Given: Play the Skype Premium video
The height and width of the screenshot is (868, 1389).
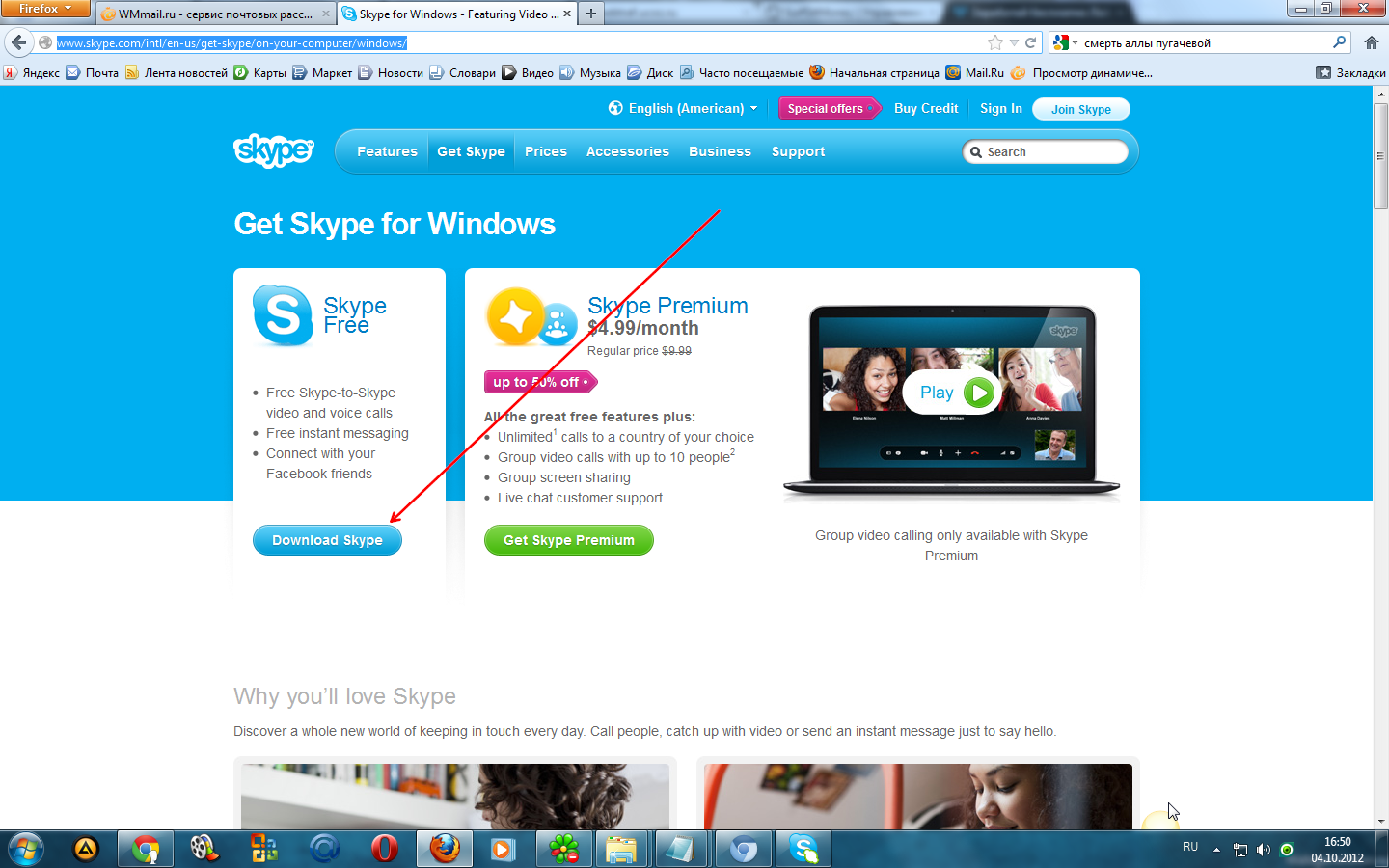Looking at the screenshot, I should click(951, 393).
